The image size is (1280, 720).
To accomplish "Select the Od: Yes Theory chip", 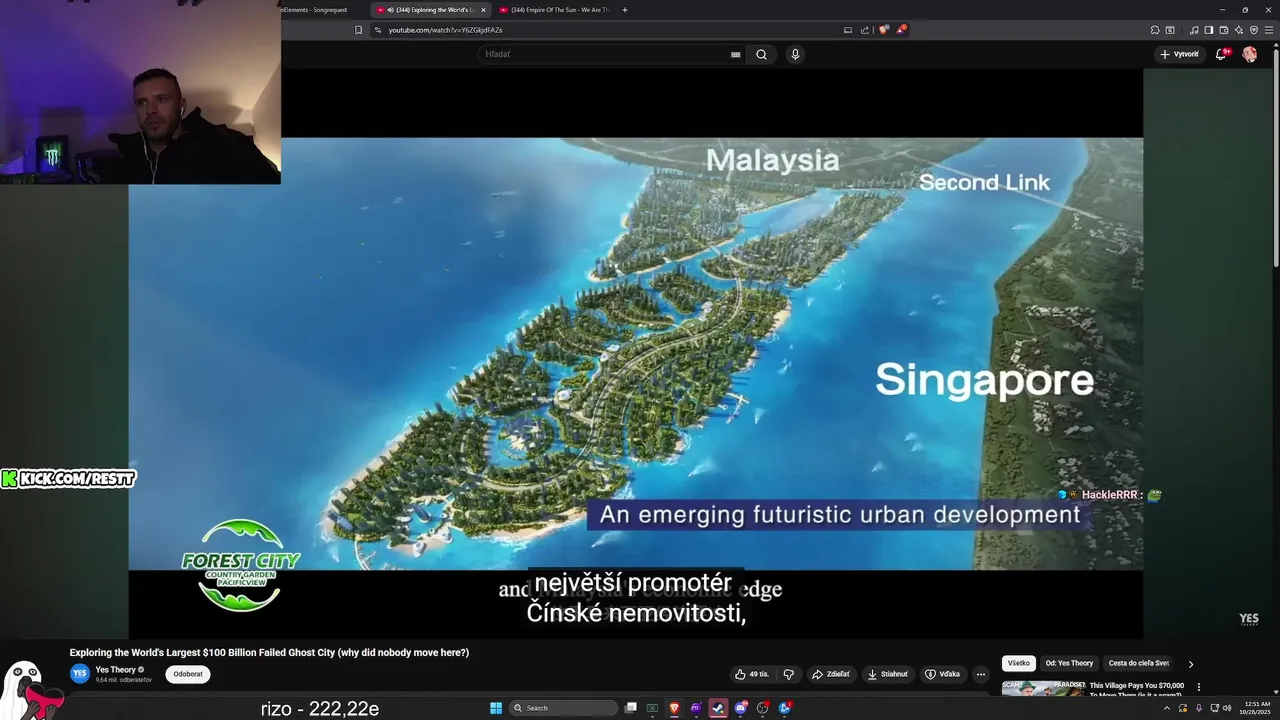I will pos(1069,663).
